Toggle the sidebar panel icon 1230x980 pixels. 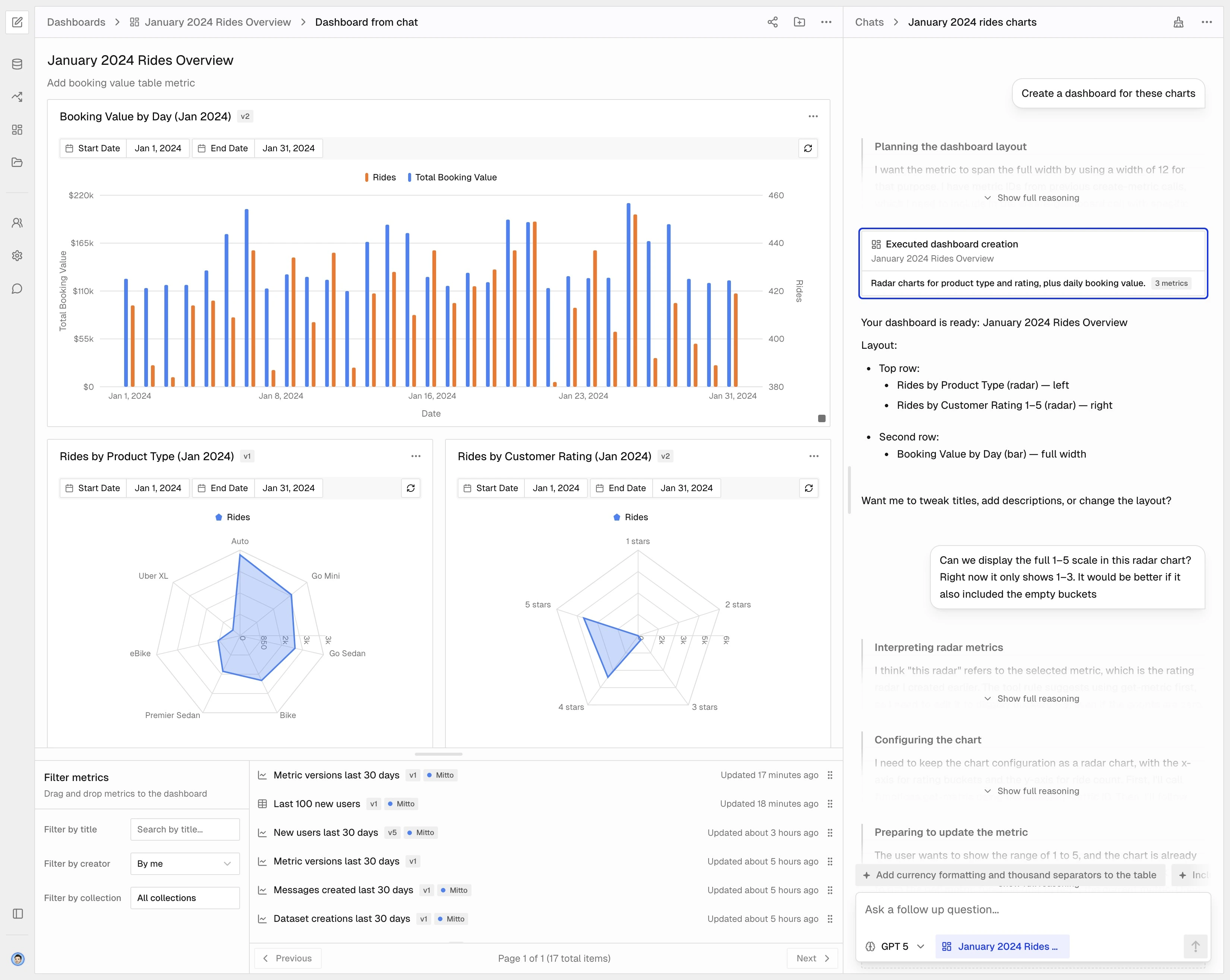18,914
